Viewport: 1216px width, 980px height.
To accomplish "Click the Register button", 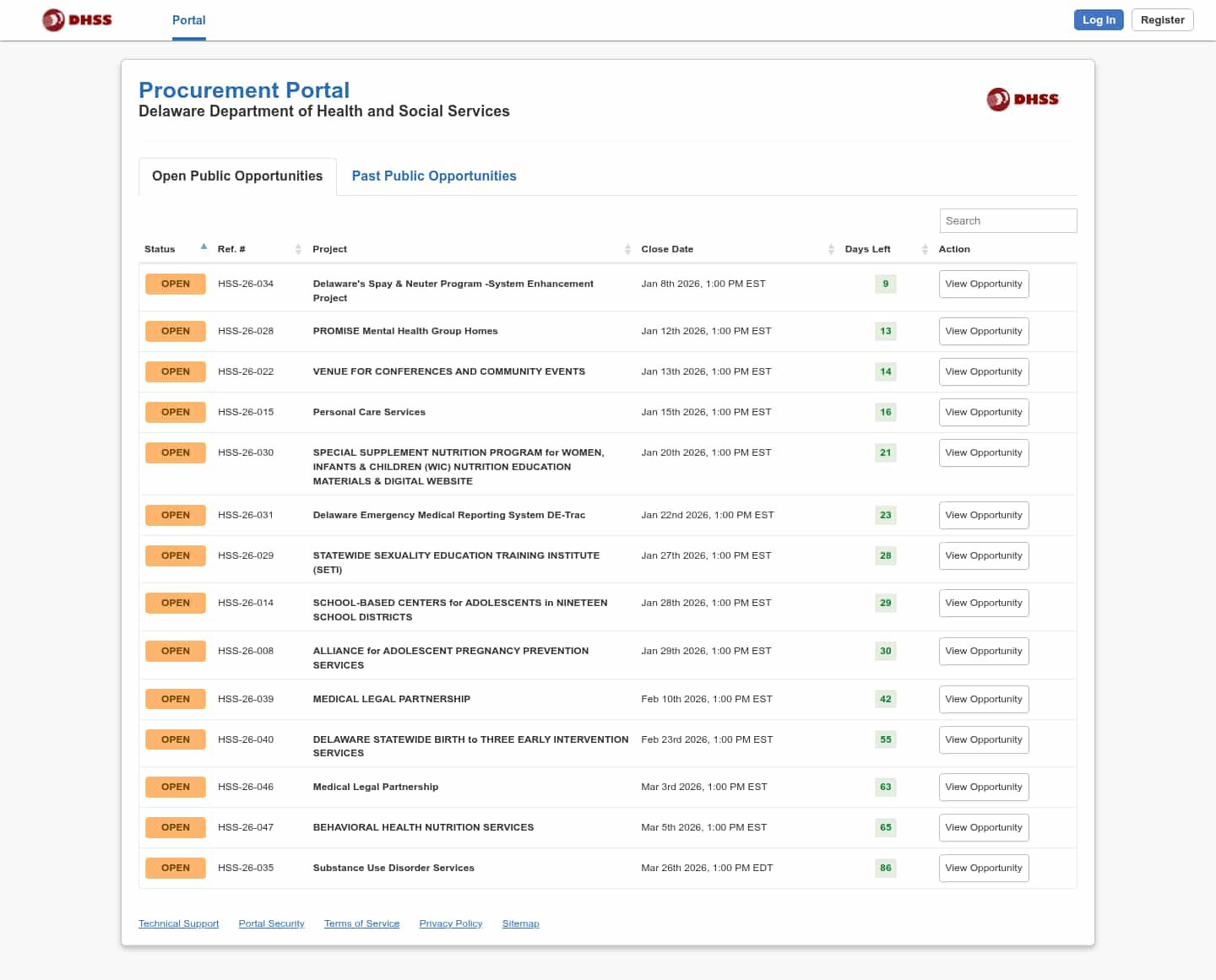I will [1162, 20].
